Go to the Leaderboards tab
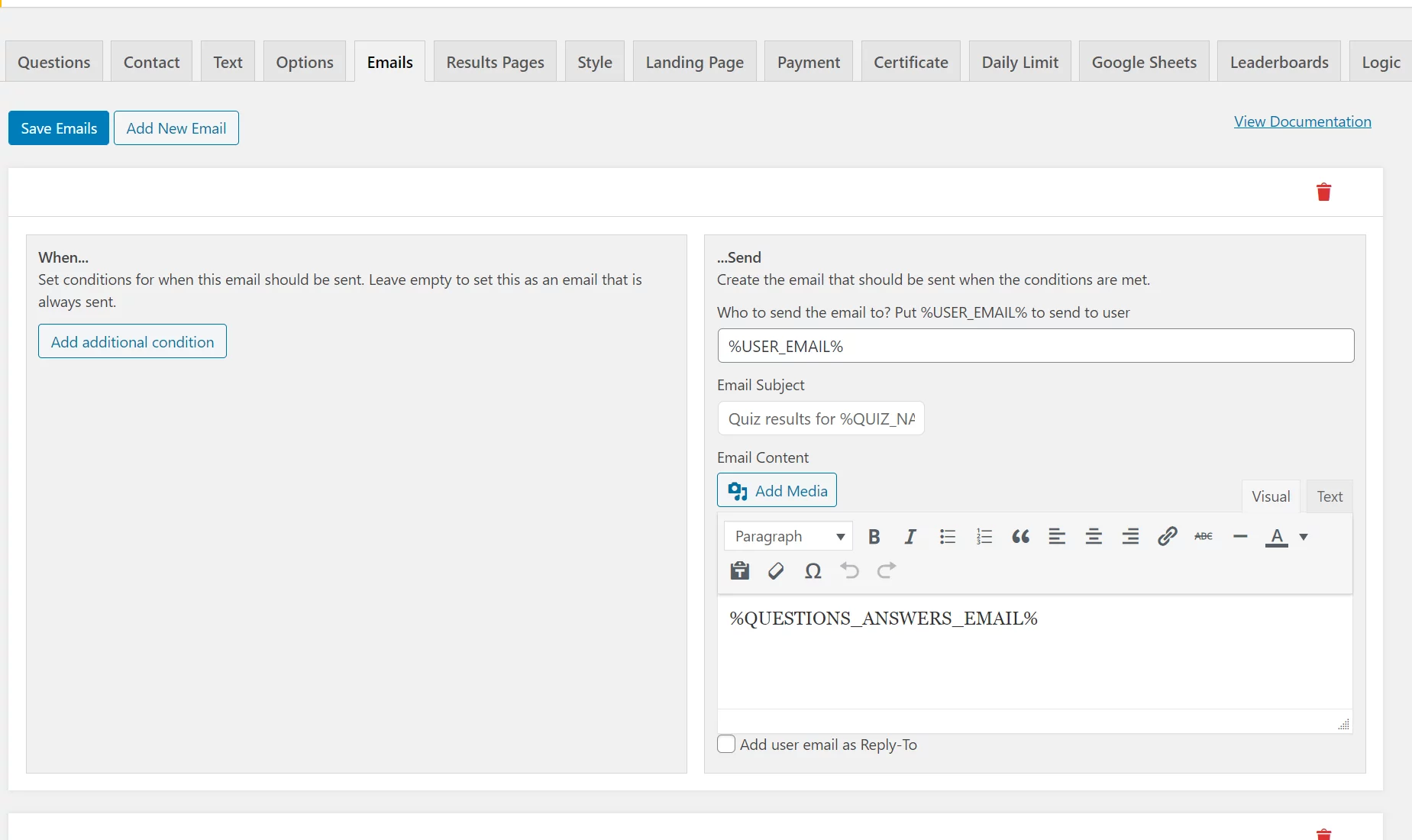The width and height of the screenshot is (1412, 840). click(1279, 62)
